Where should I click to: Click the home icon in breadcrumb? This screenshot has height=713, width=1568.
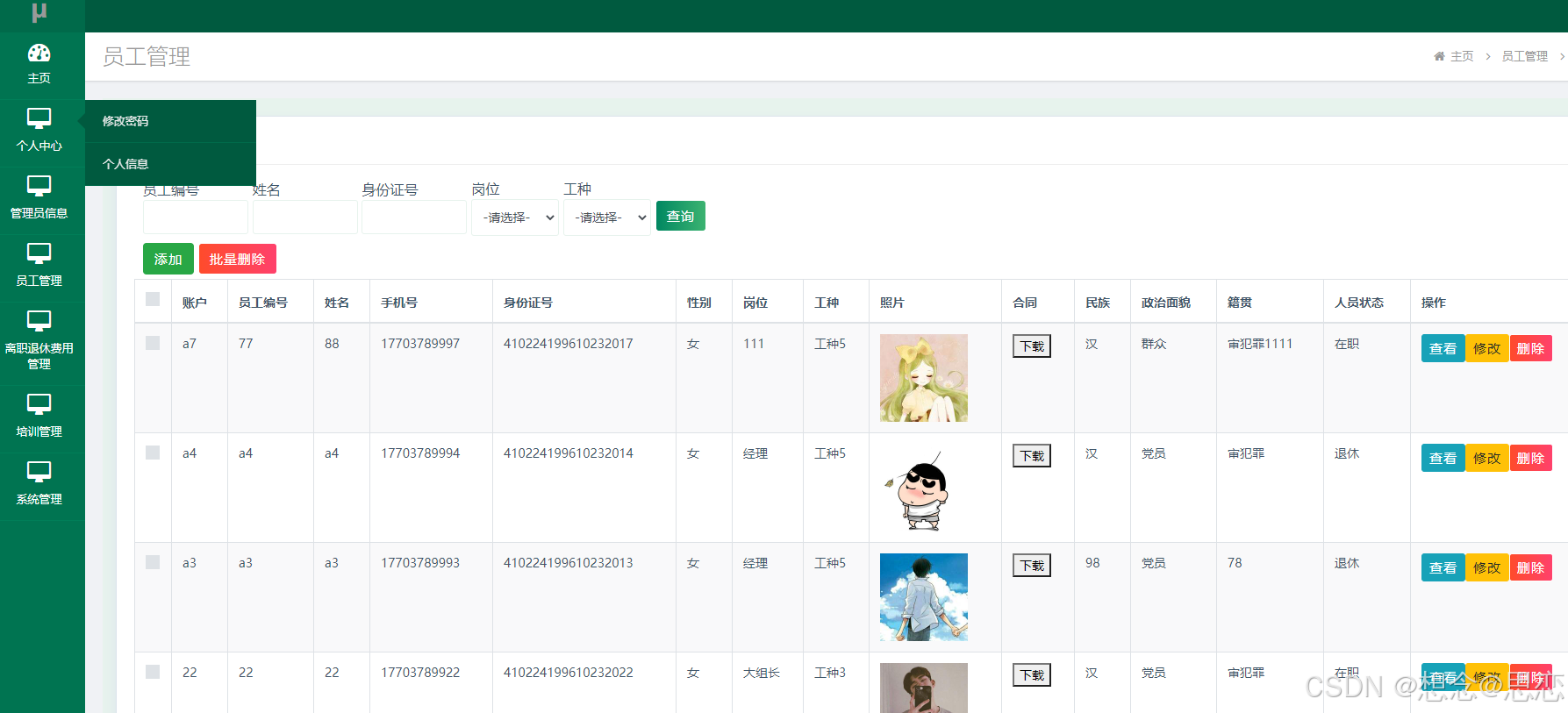click(1439, 56)
